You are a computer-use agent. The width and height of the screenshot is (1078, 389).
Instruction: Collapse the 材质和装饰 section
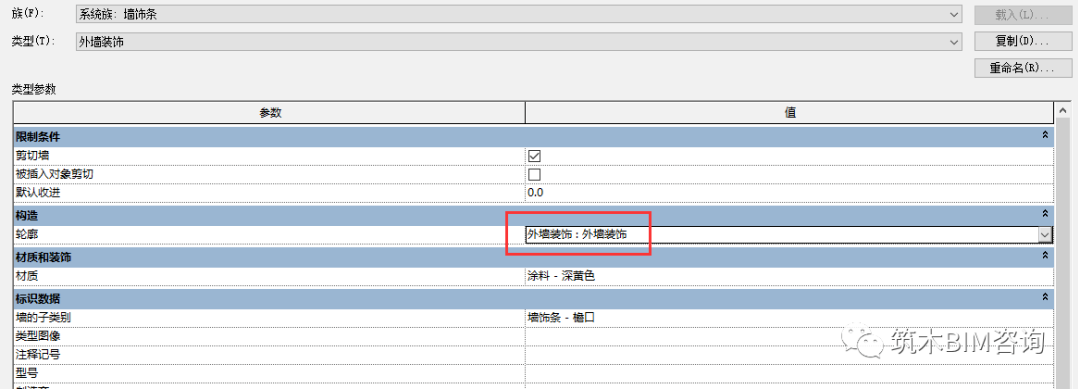coord(1045,256)
